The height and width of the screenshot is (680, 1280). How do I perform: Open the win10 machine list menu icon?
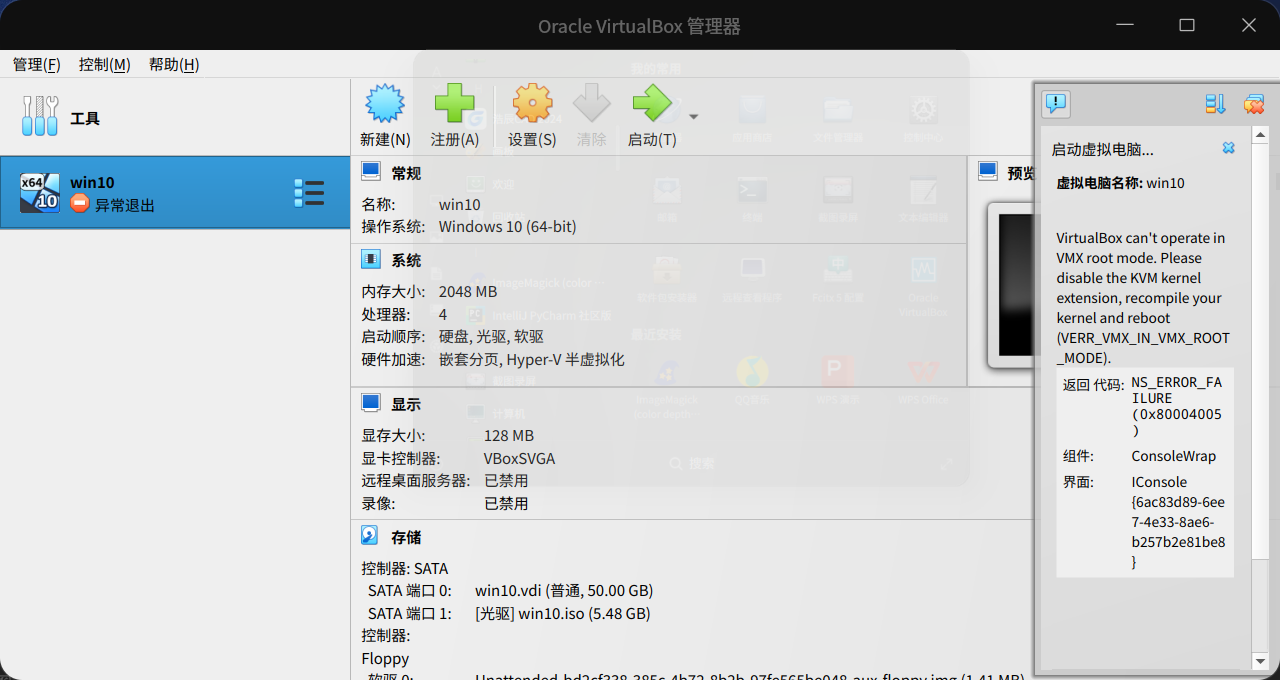(x=309, y=193)
